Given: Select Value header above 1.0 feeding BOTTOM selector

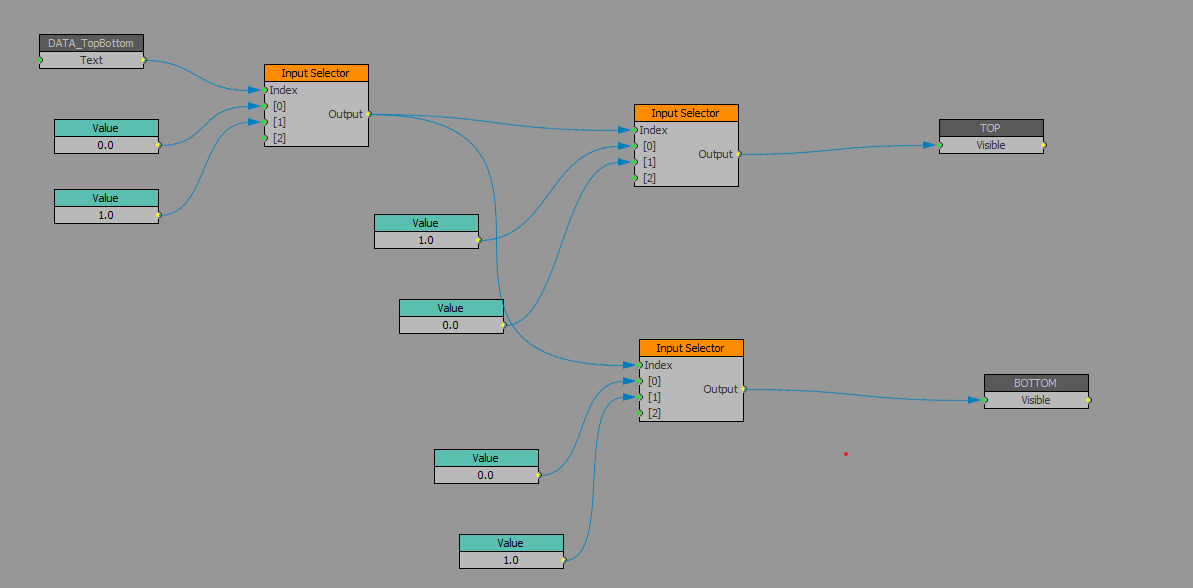Looking at the screenshot, I should [511, 543].
